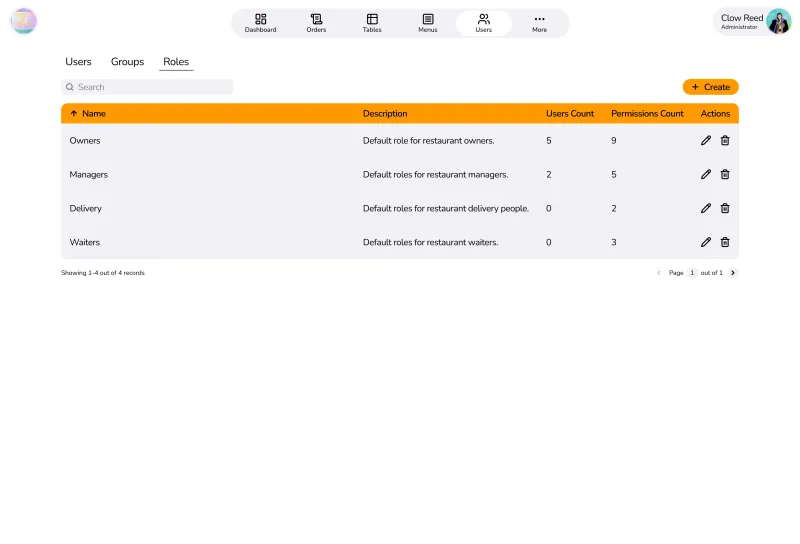The height and width of the screenshot is (544, 800).
Task: Delete the Owners role using trash icon
Action: point(725,141)
